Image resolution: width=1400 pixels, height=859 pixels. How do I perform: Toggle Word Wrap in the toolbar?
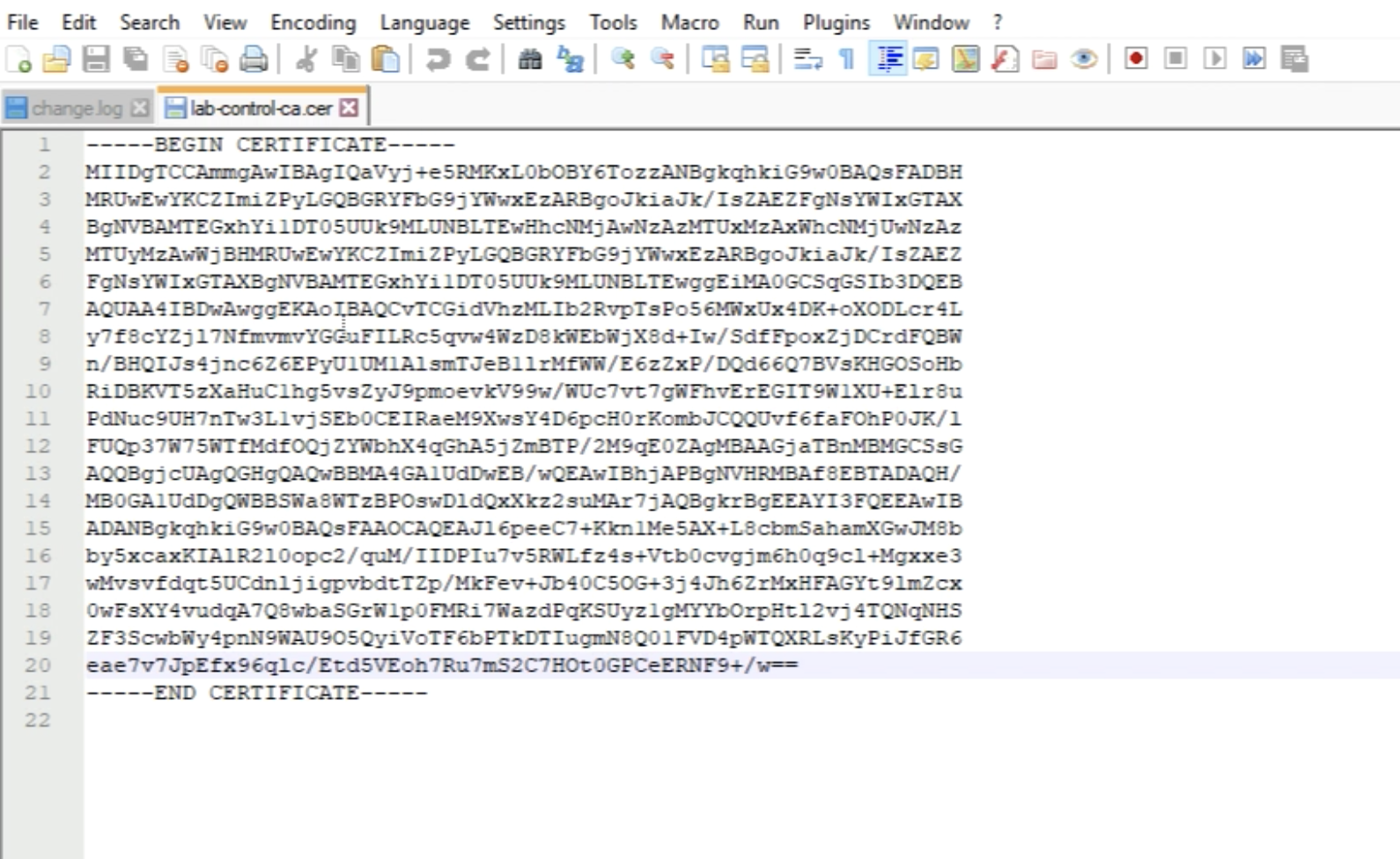tap(807, 59)
